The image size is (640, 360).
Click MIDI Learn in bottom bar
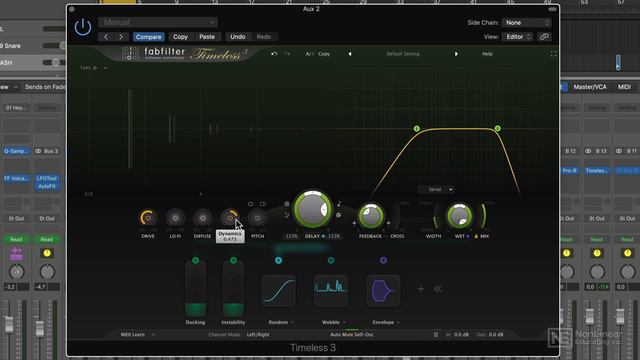click(133, 335)
